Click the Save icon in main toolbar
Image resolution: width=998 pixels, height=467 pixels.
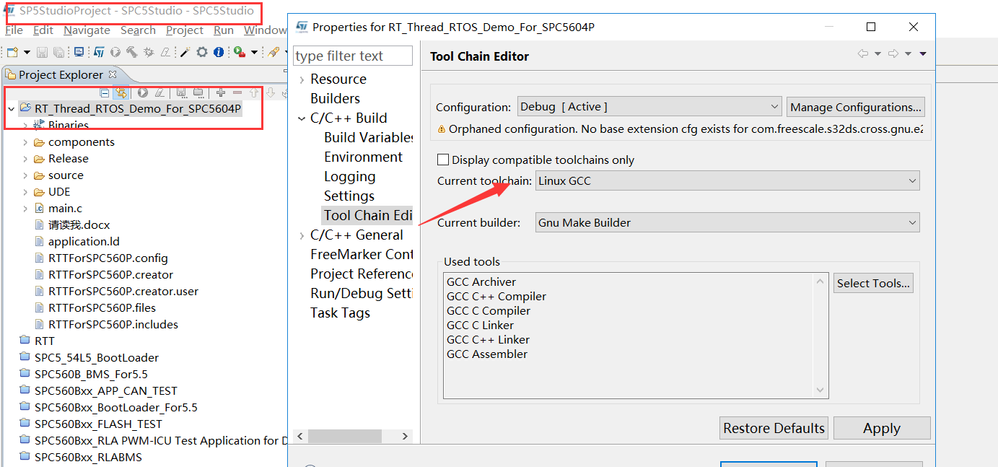(x=42, y=52)
